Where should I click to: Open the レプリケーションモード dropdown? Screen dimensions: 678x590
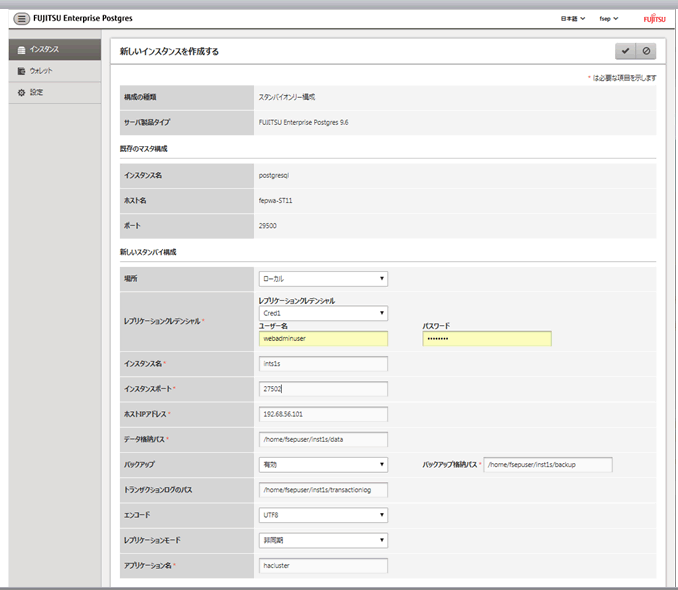point(323,540)
